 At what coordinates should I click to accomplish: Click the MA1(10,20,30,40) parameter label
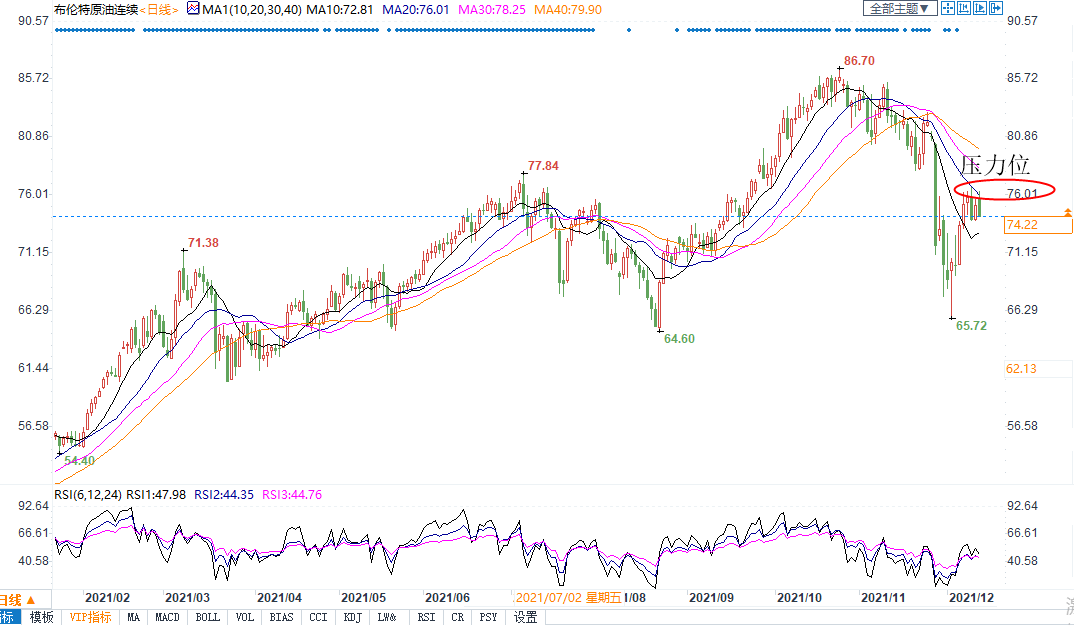click(252, 9)
